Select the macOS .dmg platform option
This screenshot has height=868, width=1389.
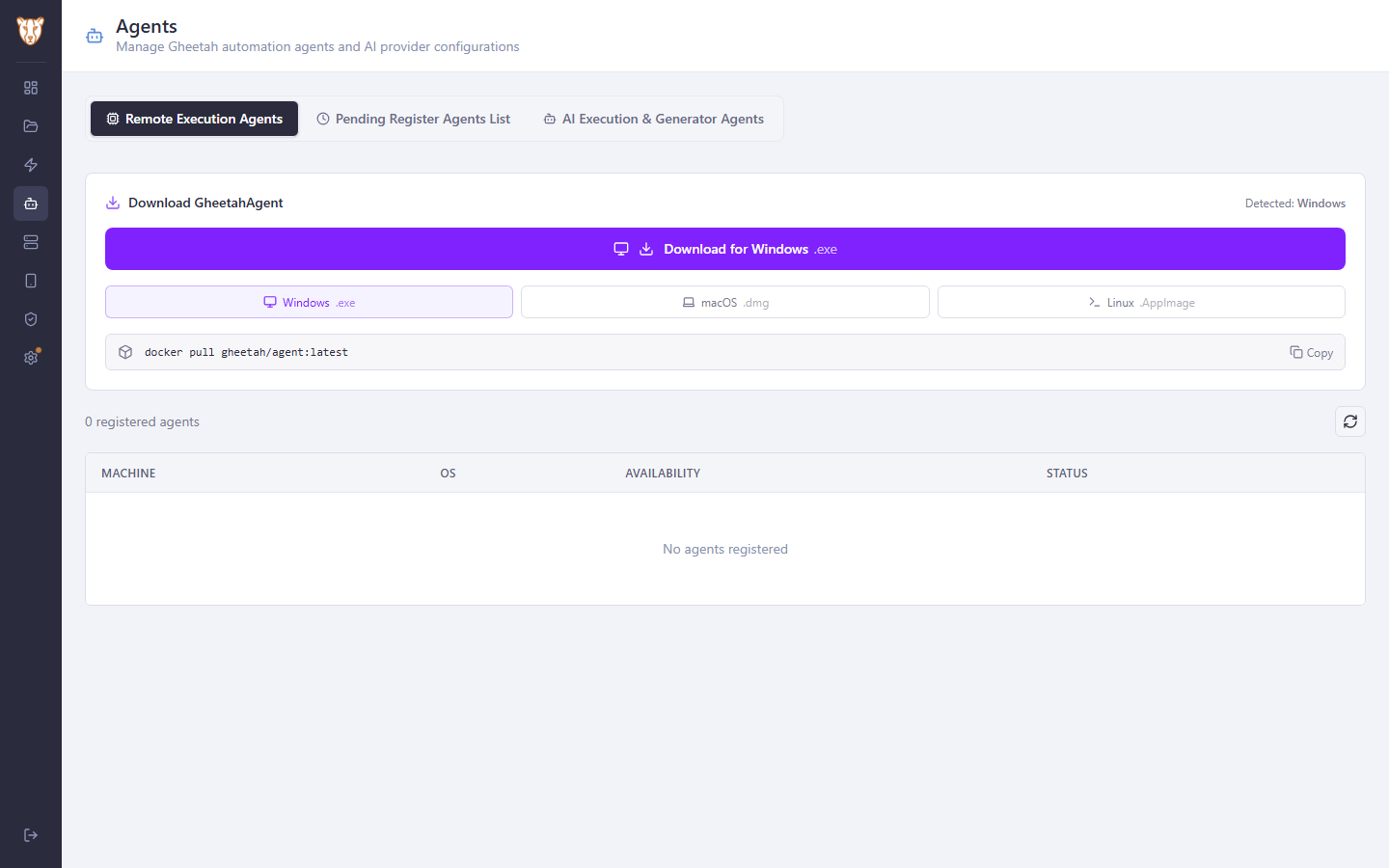(x=725, y=302)
